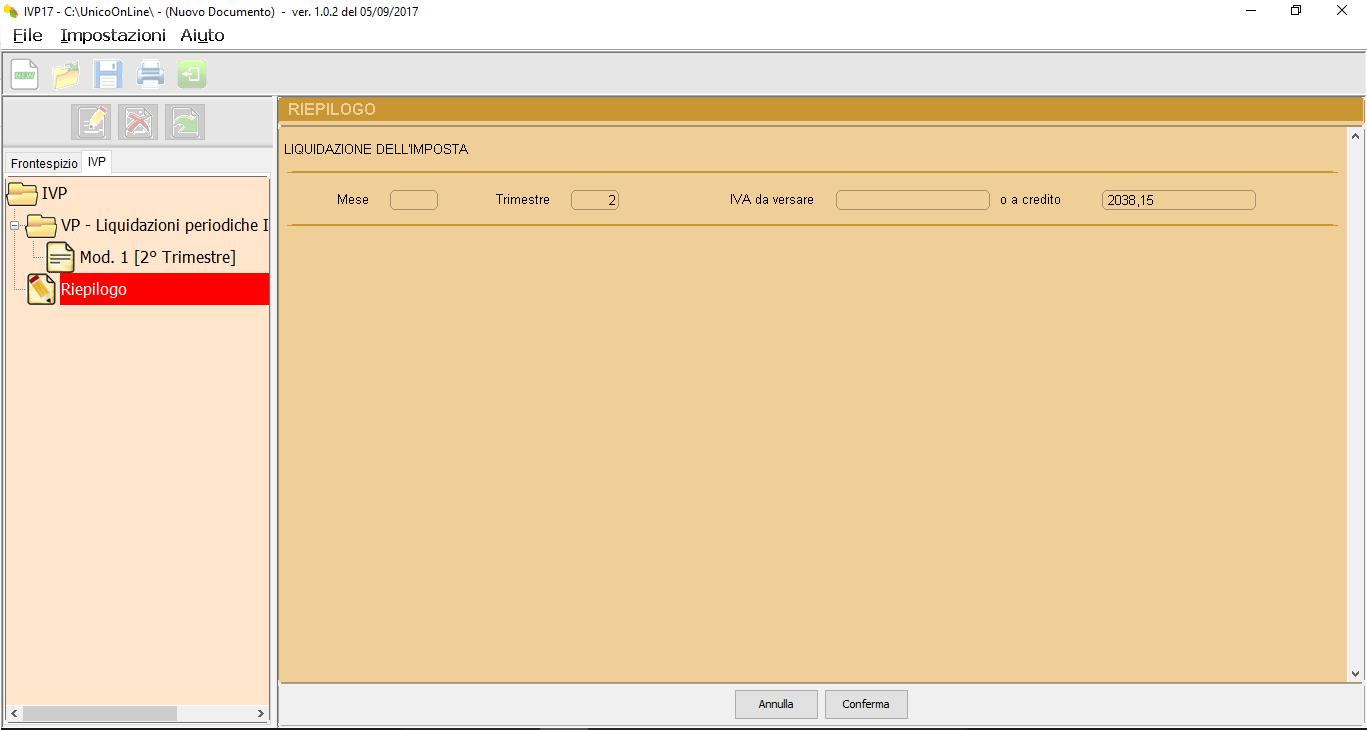Click the green arrow document icon
The height and width of the screenshot is (730, 1367).
coord(185,122)
